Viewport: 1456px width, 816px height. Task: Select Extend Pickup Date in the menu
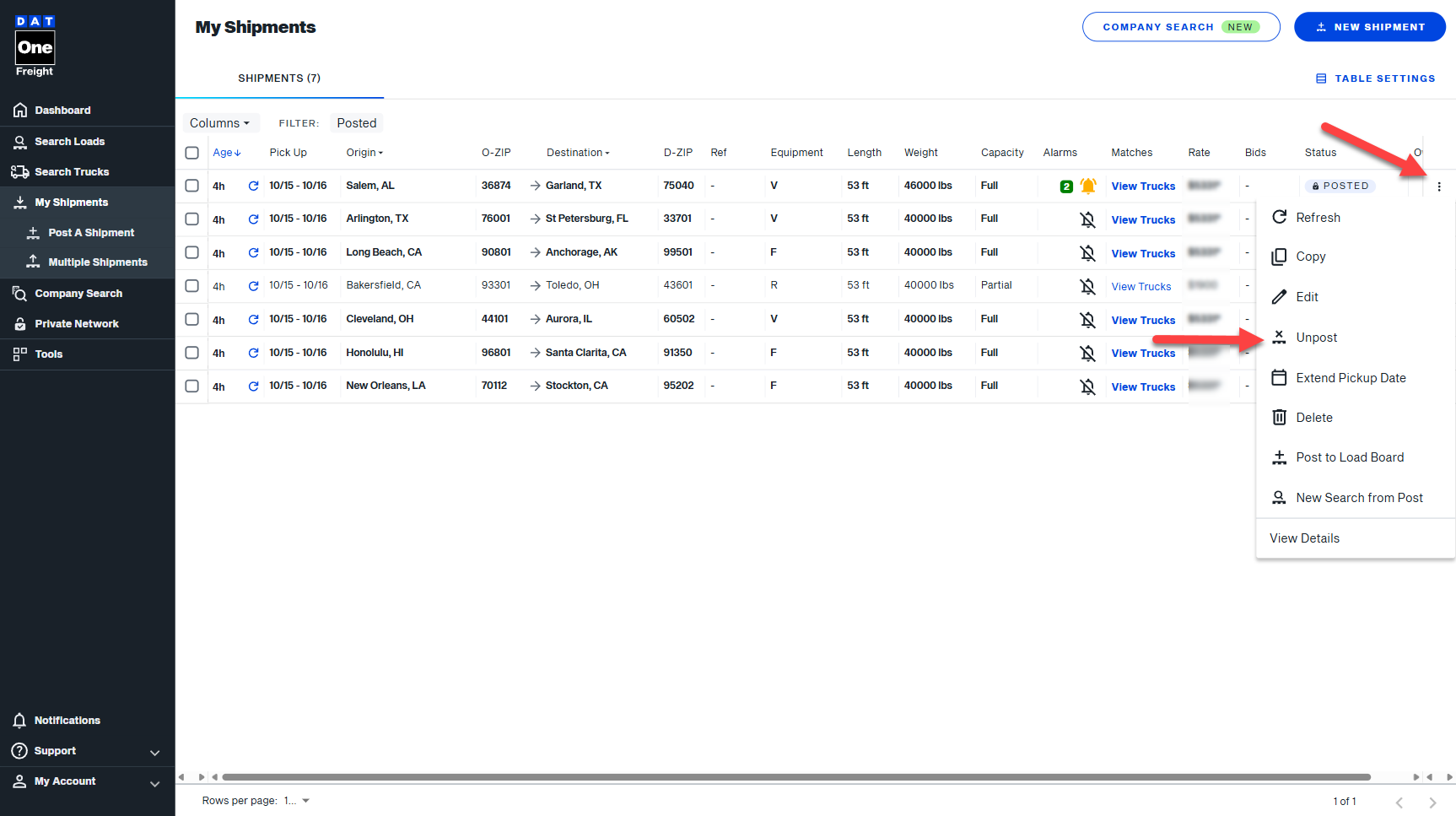pyautogui.click(x=1350, y=378)
